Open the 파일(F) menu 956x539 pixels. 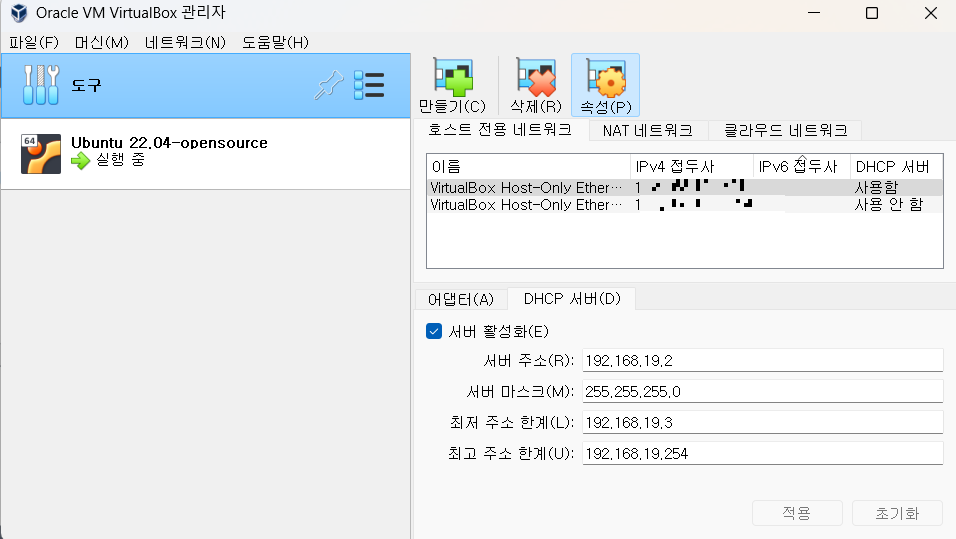pos(34,42)
